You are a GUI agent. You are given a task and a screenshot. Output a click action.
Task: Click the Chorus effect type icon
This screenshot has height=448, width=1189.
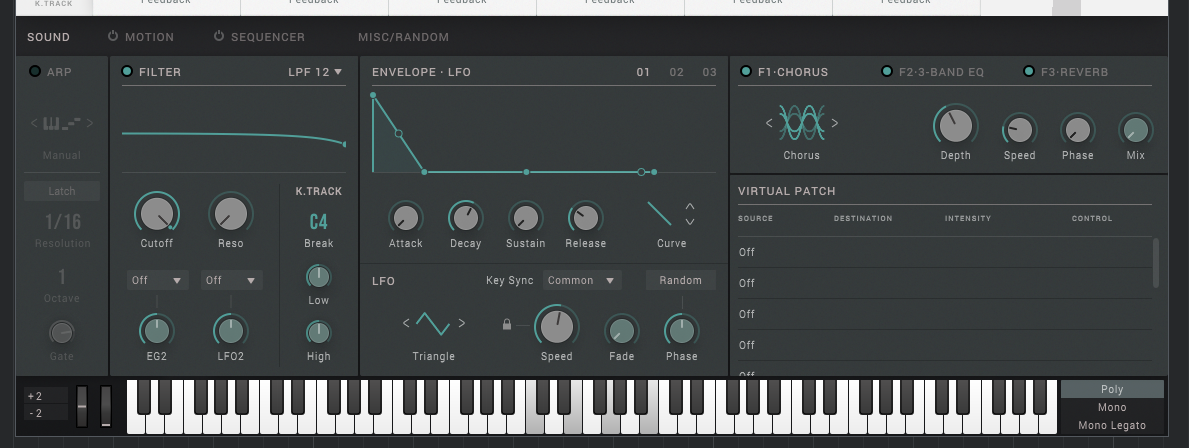point(801,123)
